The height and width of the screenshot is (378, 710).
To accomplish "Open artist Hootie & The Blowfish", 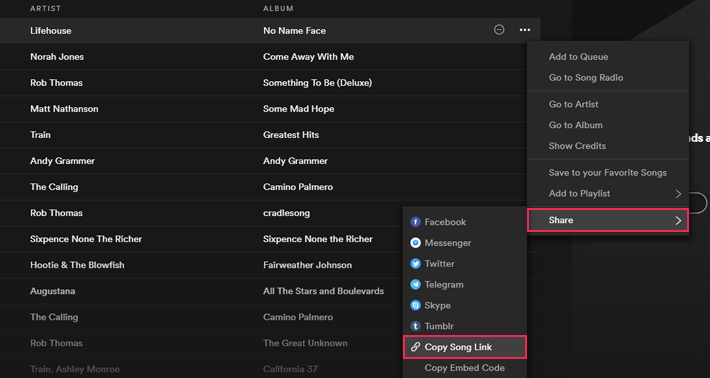I will pos(77,265).
